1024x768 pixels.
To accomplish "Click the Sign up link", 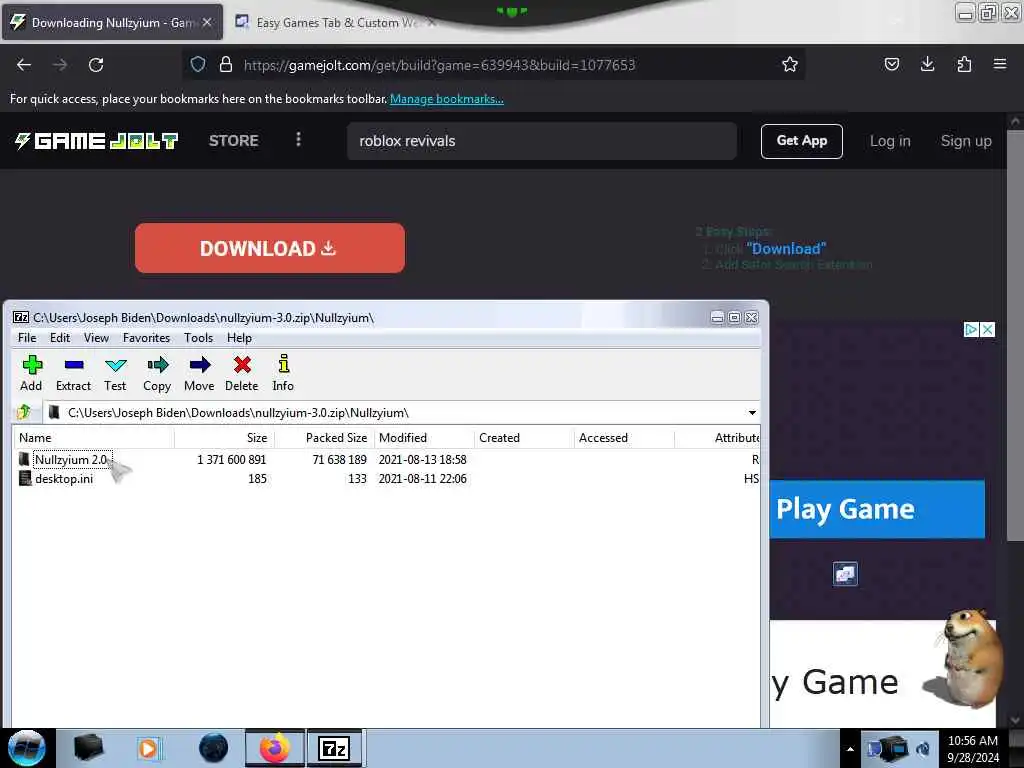I will (965, 141).
